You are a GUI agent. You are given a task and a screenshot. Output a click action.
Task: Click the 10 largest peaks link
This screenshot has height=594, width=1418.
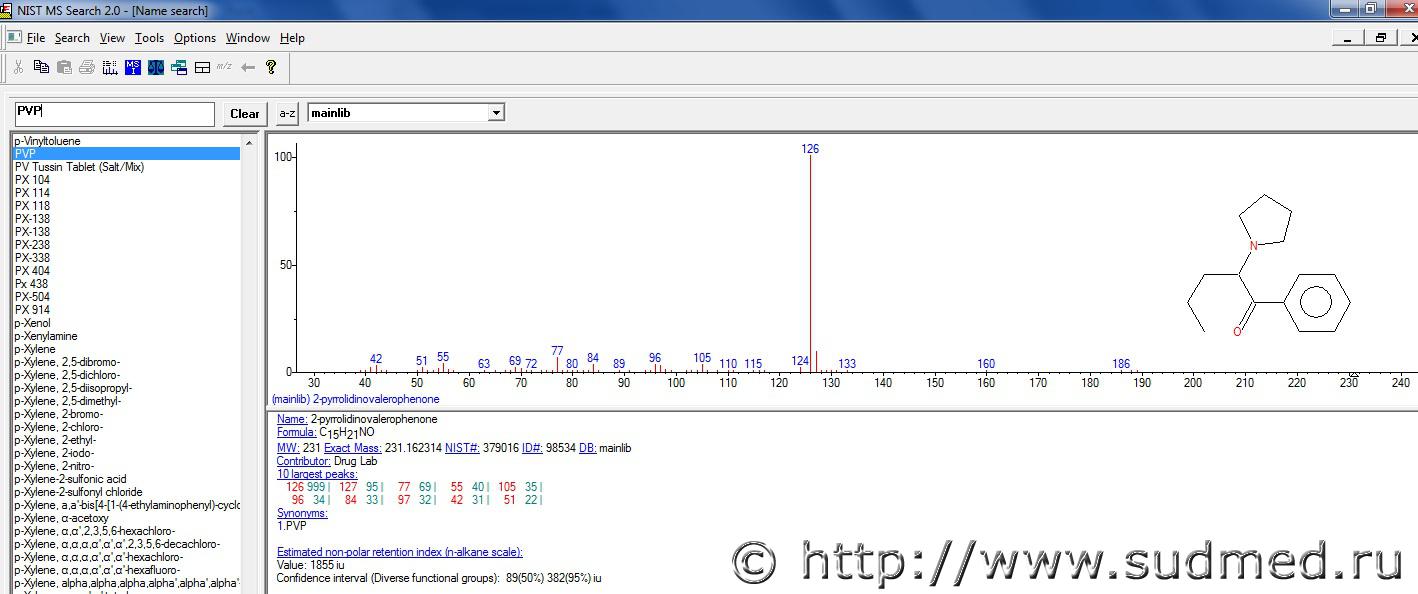click(x=317, y=474)
